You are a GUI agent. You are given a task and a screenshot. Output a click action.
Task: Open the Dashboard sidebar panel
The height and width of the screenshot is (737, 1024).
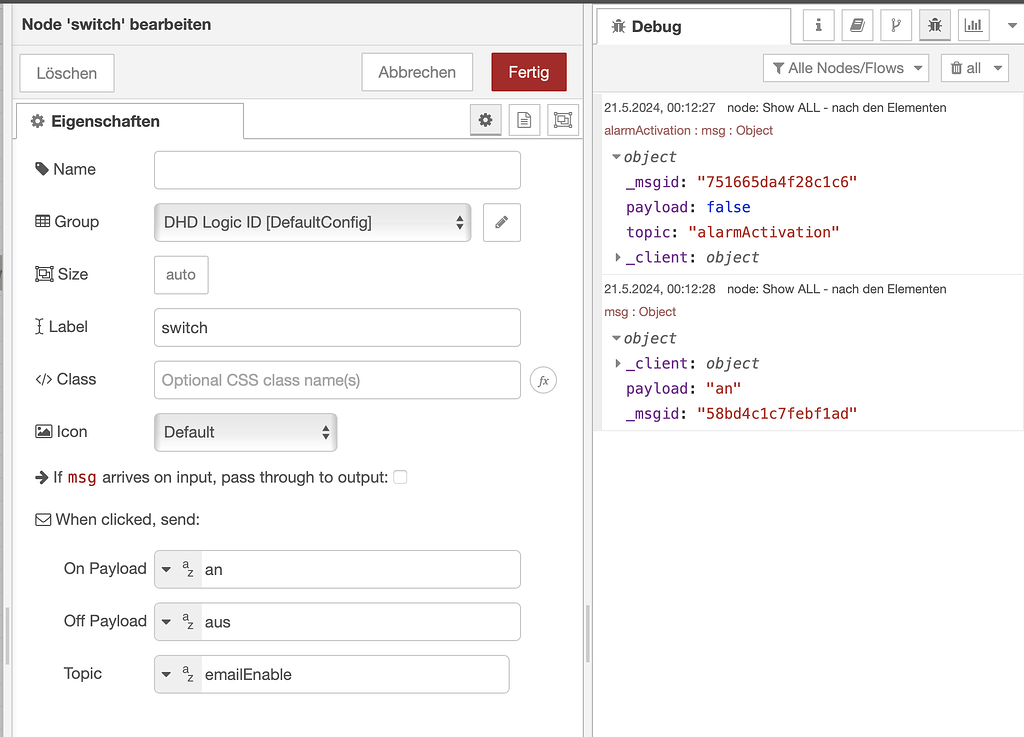pyautogui.click(x=972, y=25)
